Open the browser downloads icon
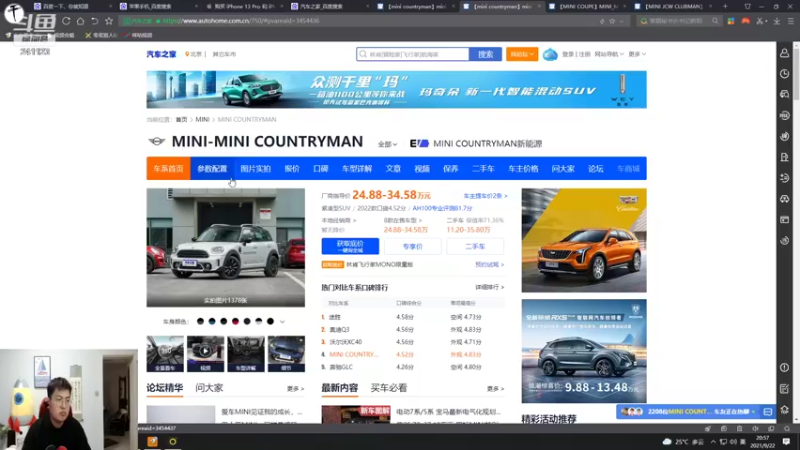 point(777,21)
